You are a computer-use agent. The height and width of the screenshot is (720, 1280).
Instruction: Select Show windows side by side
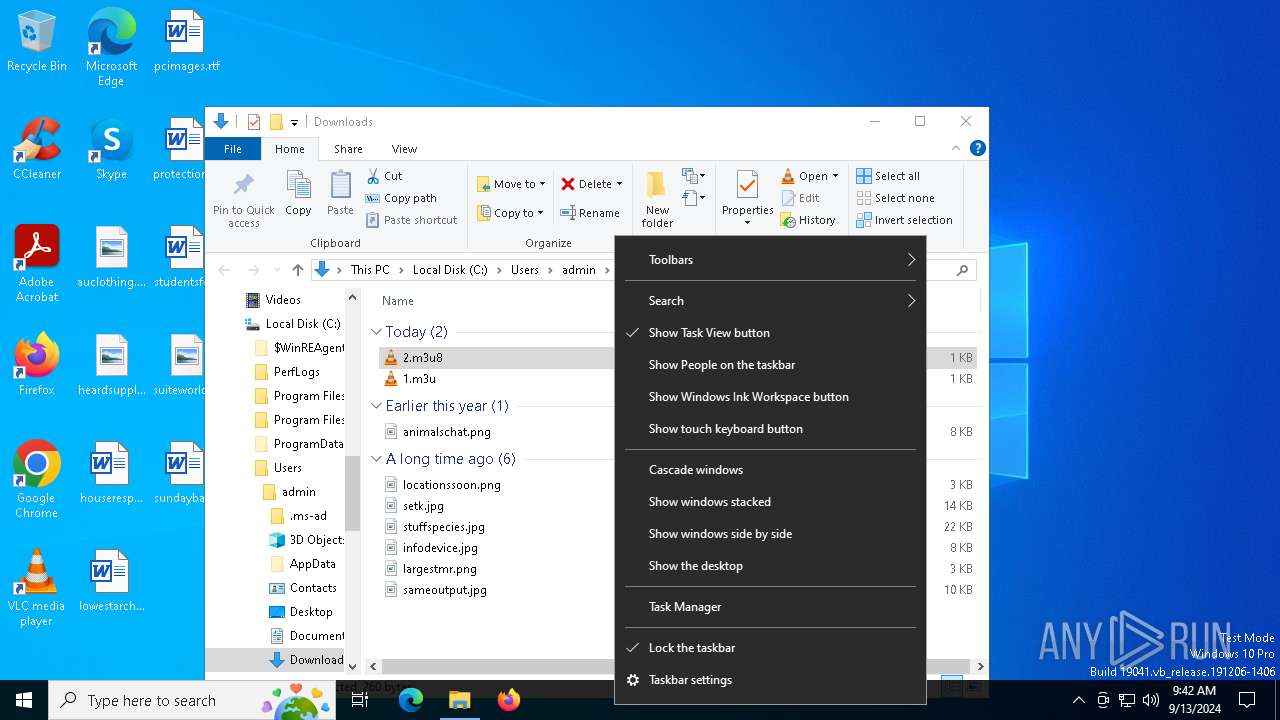coord(770,534)
